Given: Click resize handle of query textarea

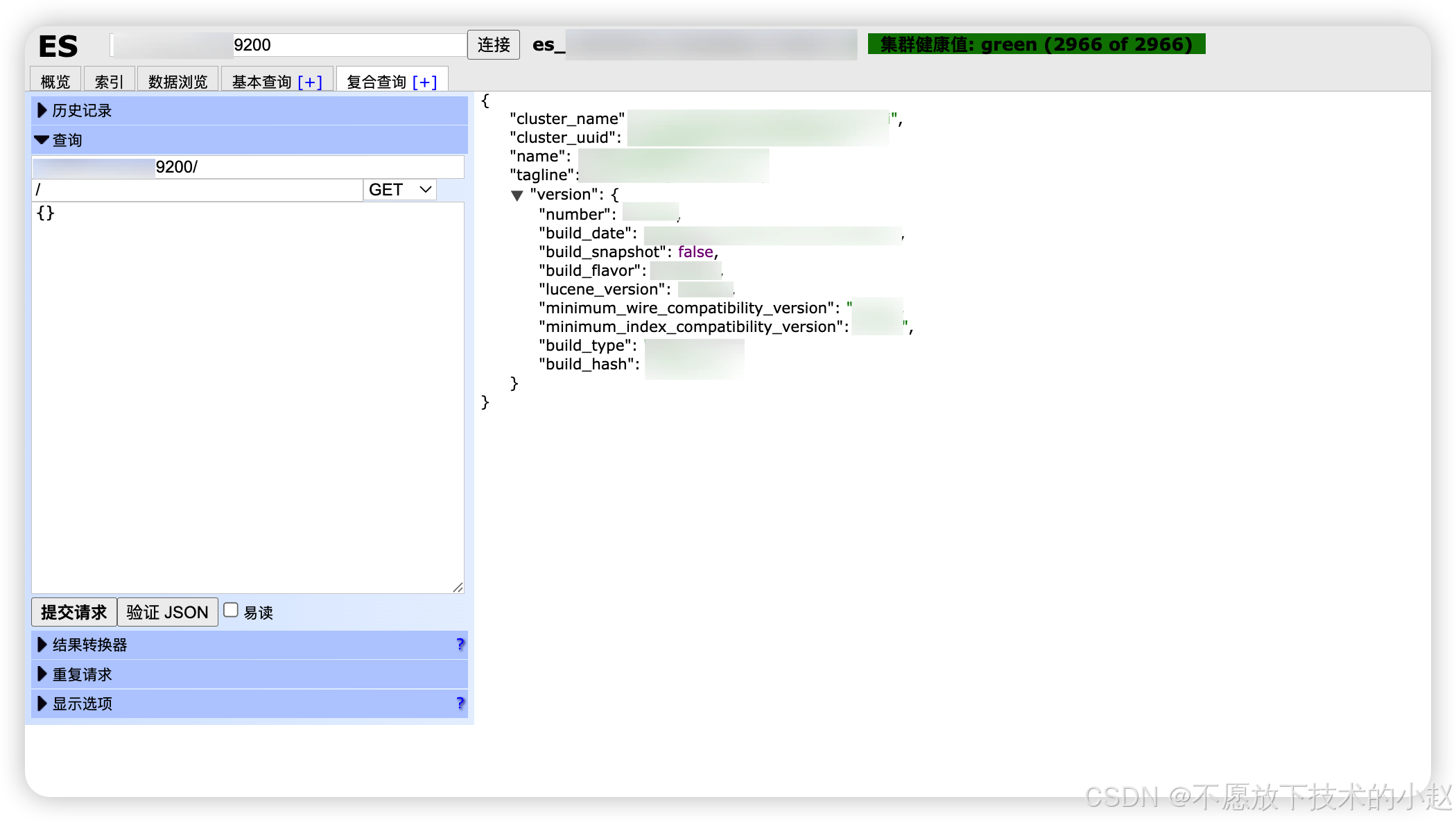Looking at the screenshot, I should click(458, 588).
